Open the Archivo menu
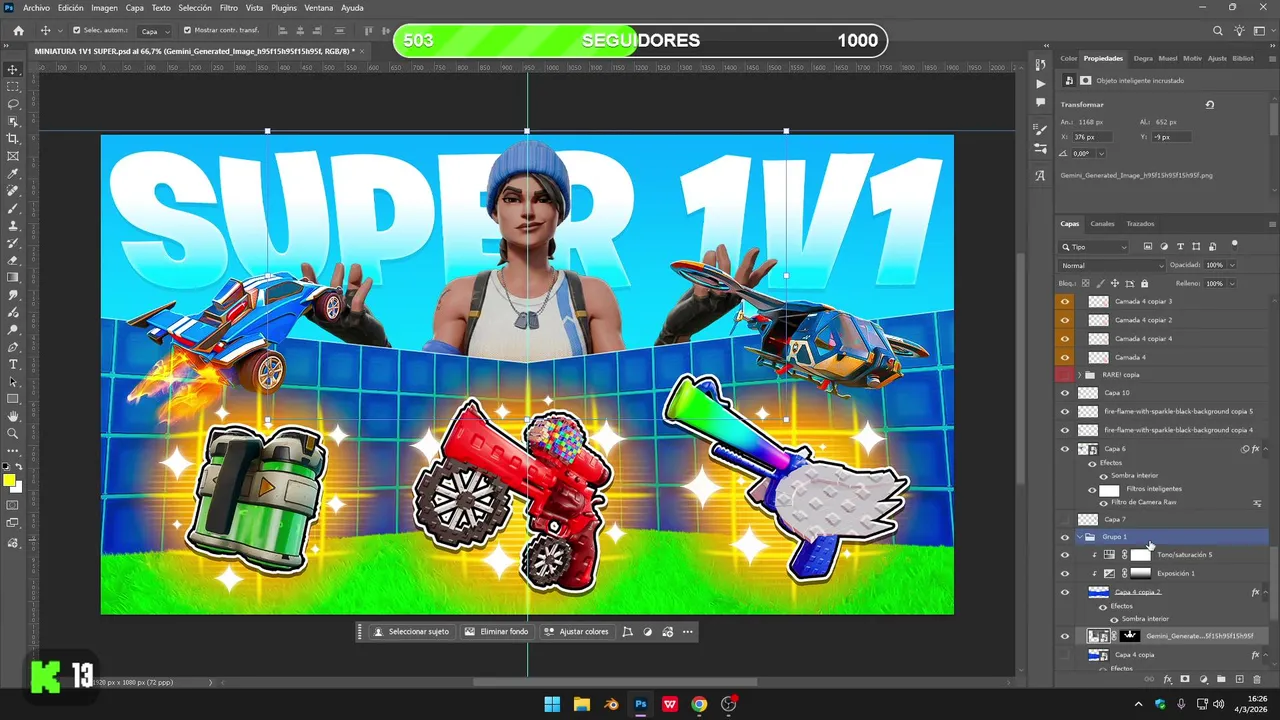The image size is (1280, 720). tap(36, 8)
